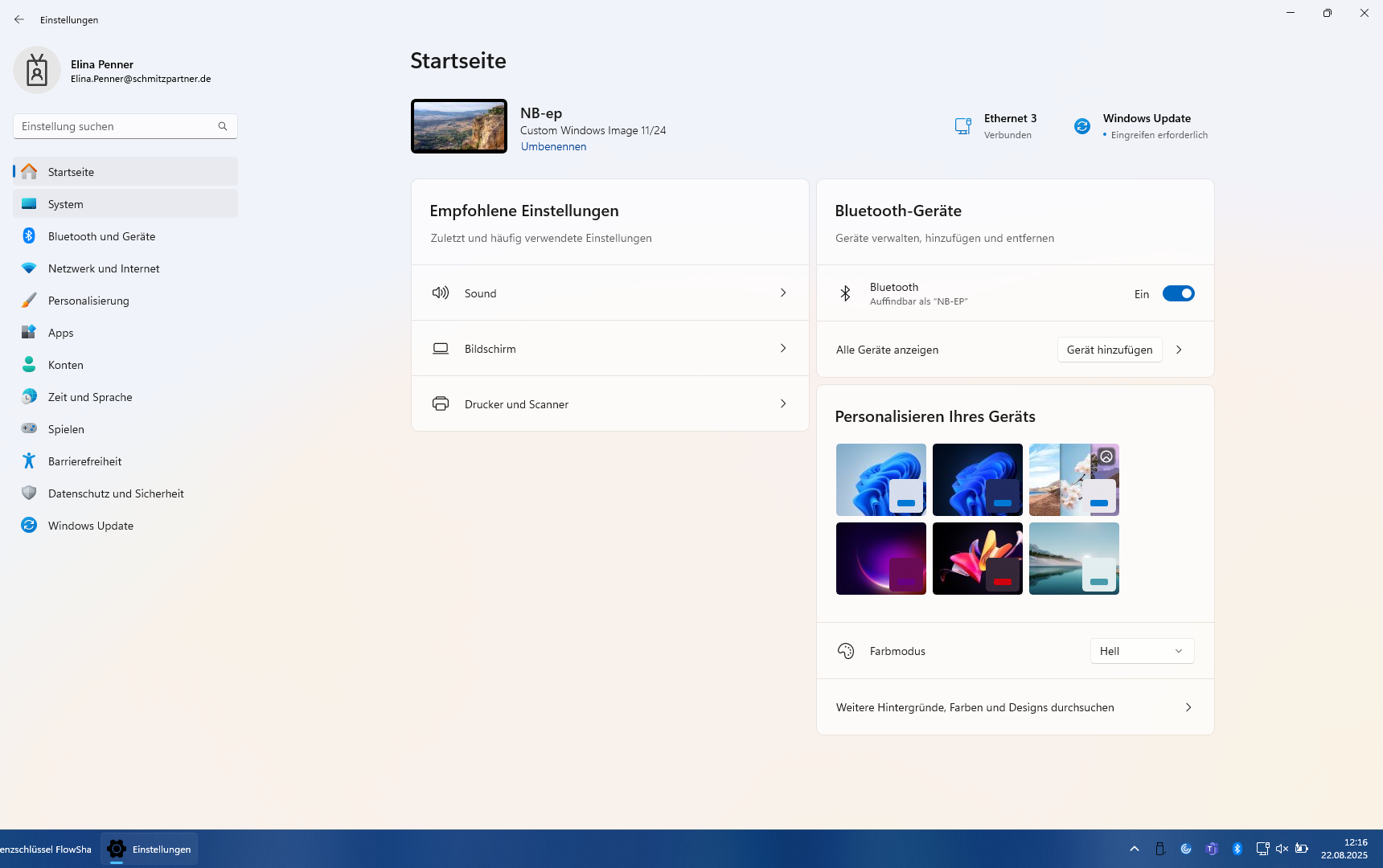
Task: Open the Farbmodus dropdown
Action: (x=1142, y=651)
